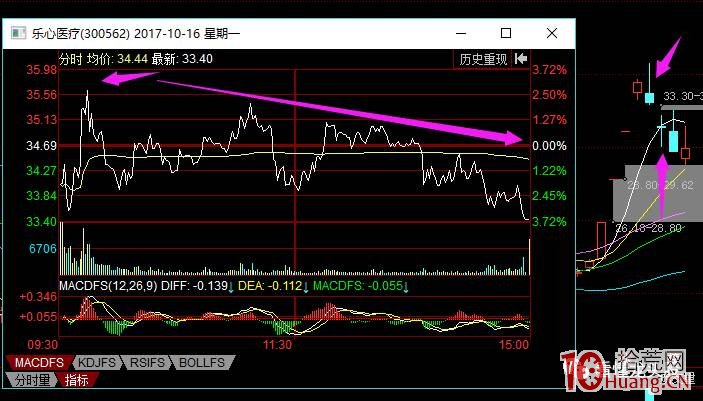
Task: Click the DIFF: -0.139 value
Action: coord(194,286)
